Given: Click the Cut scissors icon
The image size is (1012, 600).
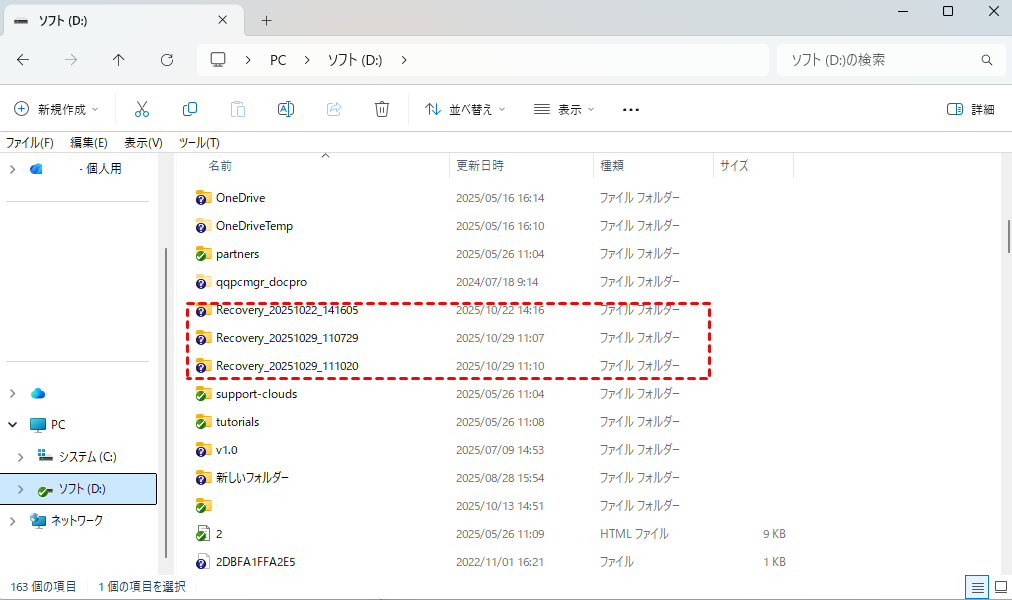Looking at the screenshot, I should click(142, 109).
